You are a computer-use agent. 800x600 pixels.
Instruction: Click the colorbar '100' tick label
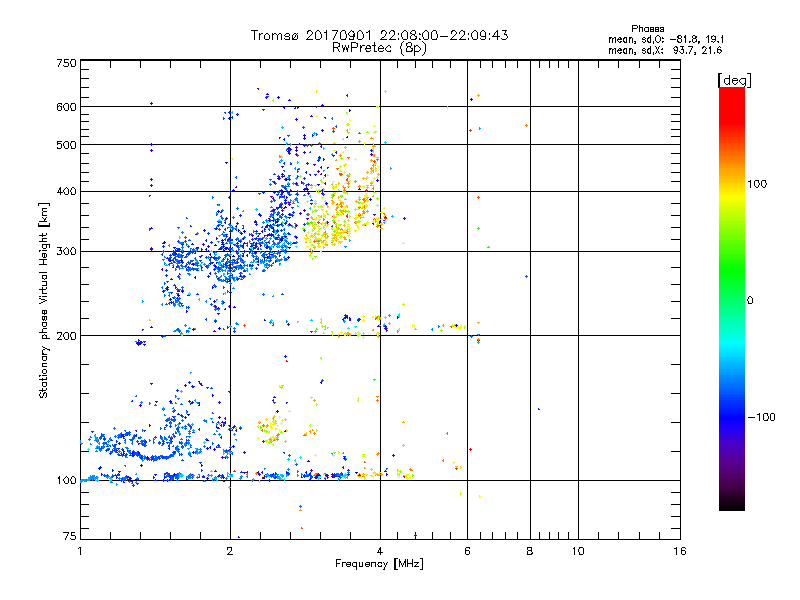757,184
